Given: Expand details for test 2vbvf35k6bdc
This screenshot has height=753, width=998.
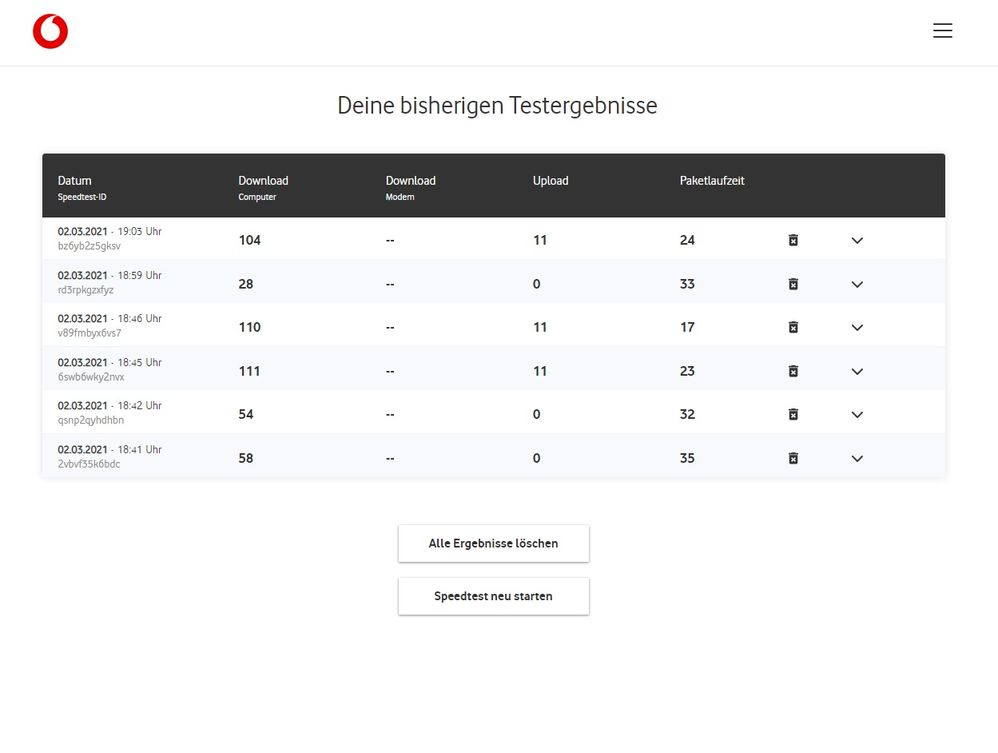Looking at the screenshot, I should pos(857,458).
